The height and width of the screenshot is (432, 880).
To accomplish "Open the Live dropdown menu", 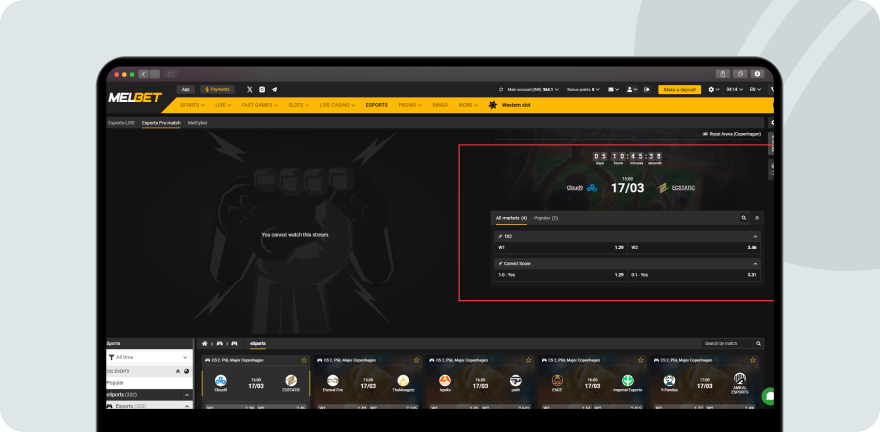I will (223, 105).
